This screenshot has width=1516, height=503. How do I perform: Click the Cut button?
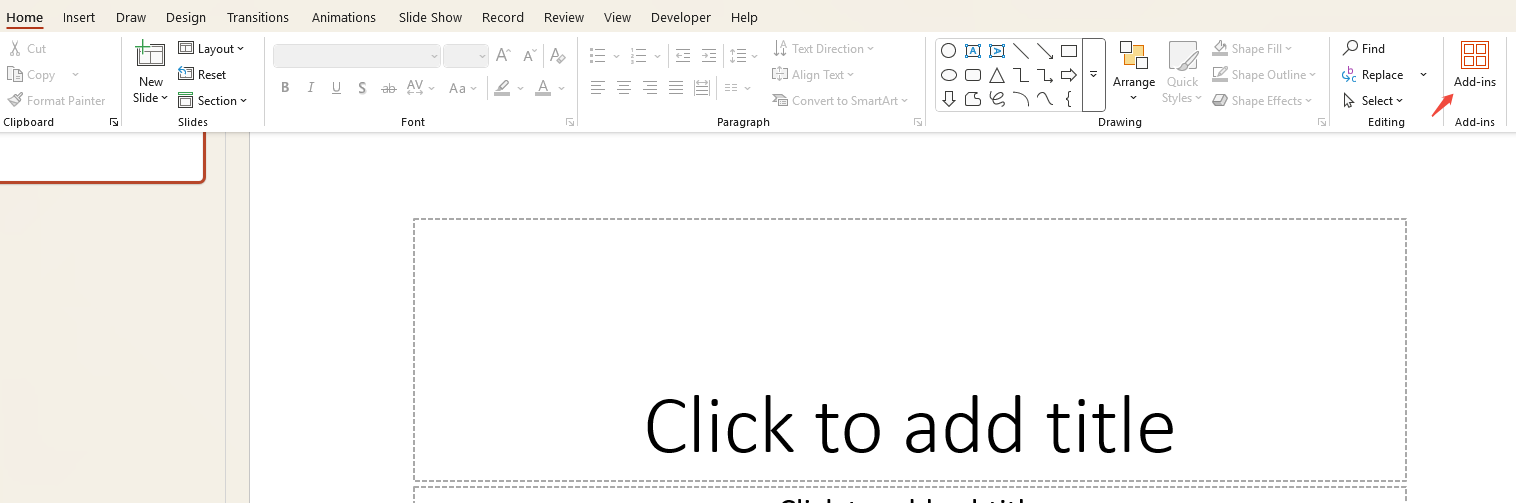coord(27,48)
